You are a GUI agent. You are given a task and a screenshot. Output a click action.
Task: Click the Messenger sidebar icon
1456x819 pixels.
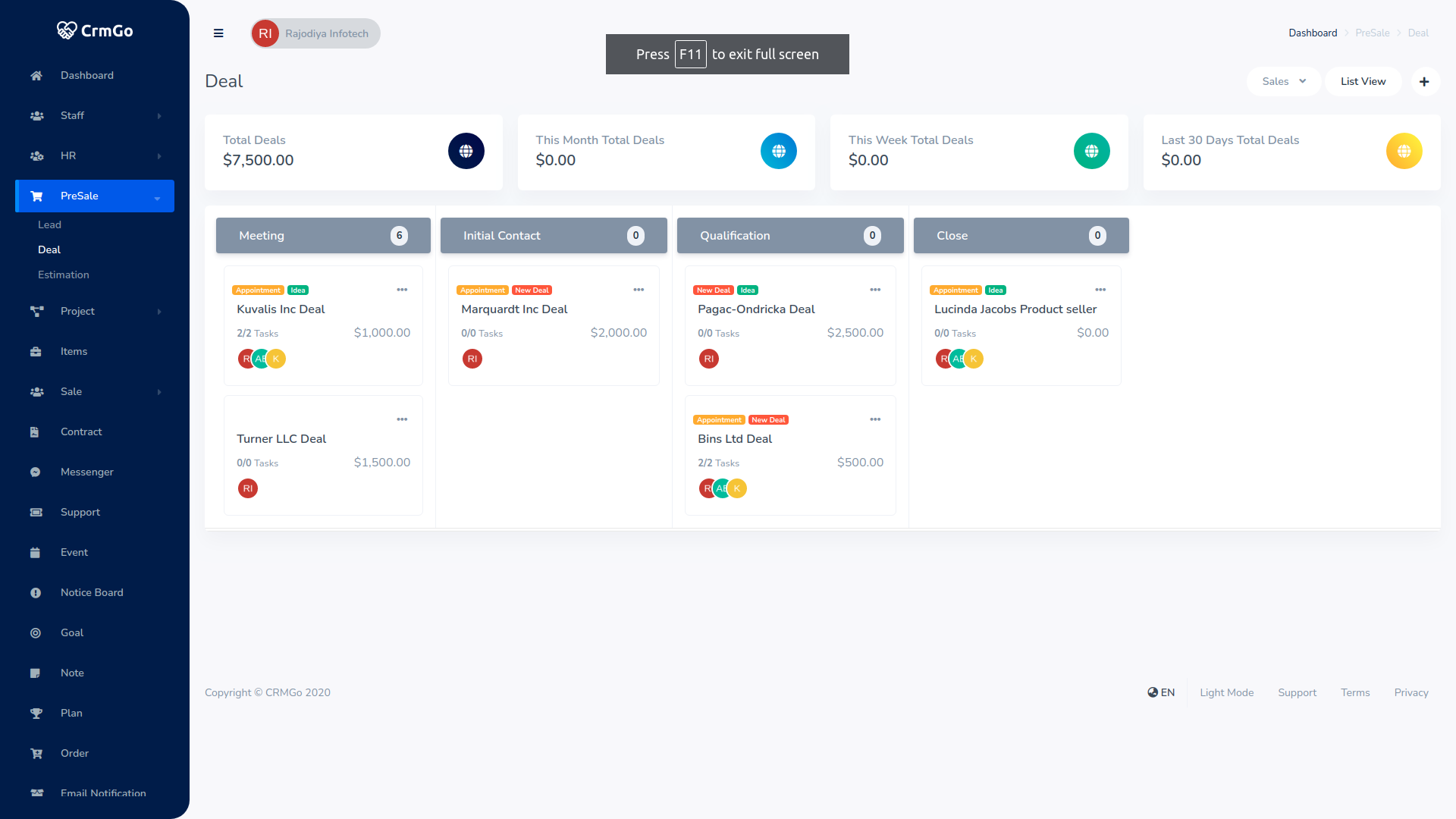[36, 472]
